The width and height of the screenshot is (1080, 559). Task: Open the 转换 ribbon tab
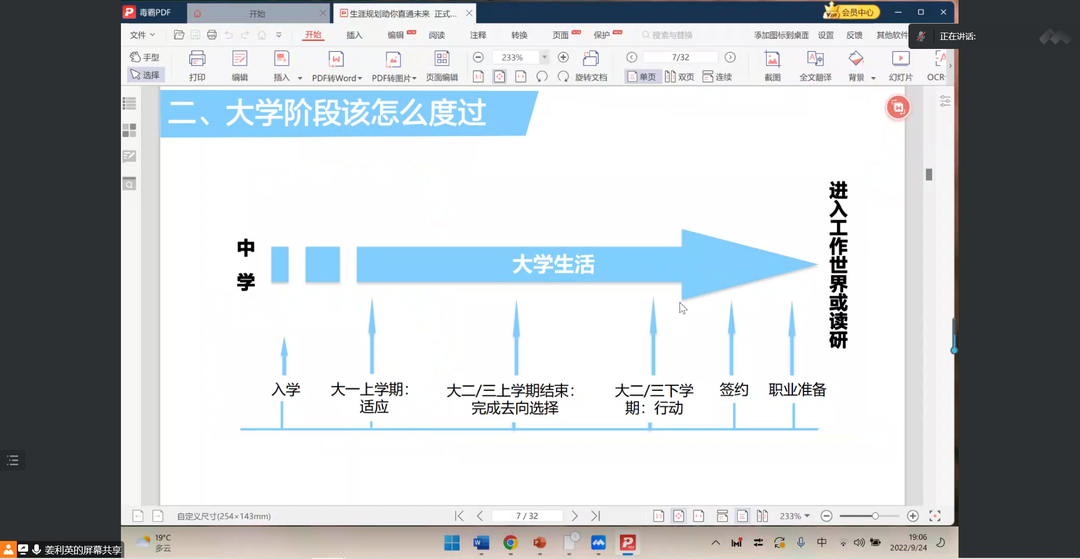tap(519, 35)
